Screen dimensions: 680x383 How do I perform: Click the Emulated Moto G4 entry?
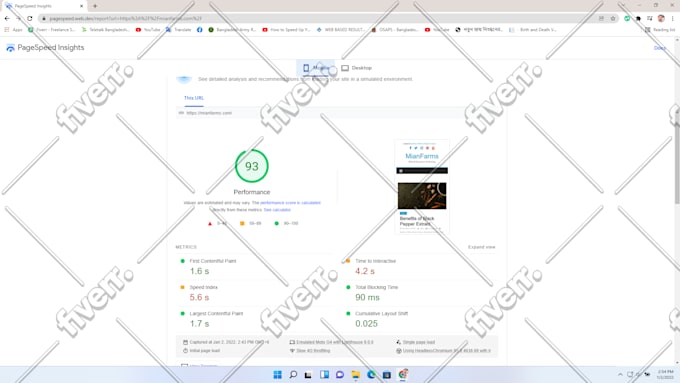pyautogui.click(x=331, y=342)
